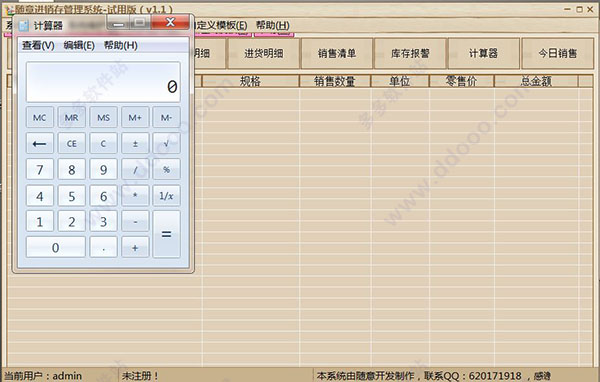Open the 查看(V) menu in calculator
This screenshot has height=382, width=600.
[x=38, y=46]
